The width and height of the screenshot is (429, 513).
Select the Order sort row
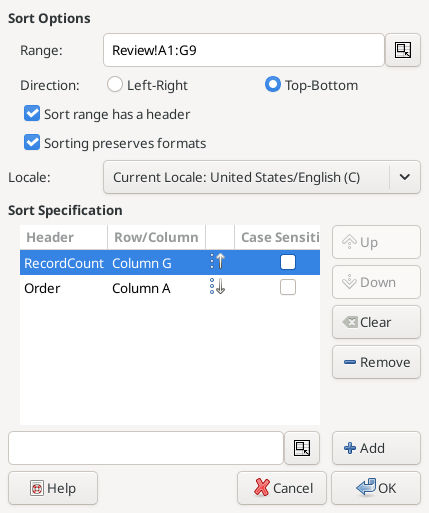[170, 287]
